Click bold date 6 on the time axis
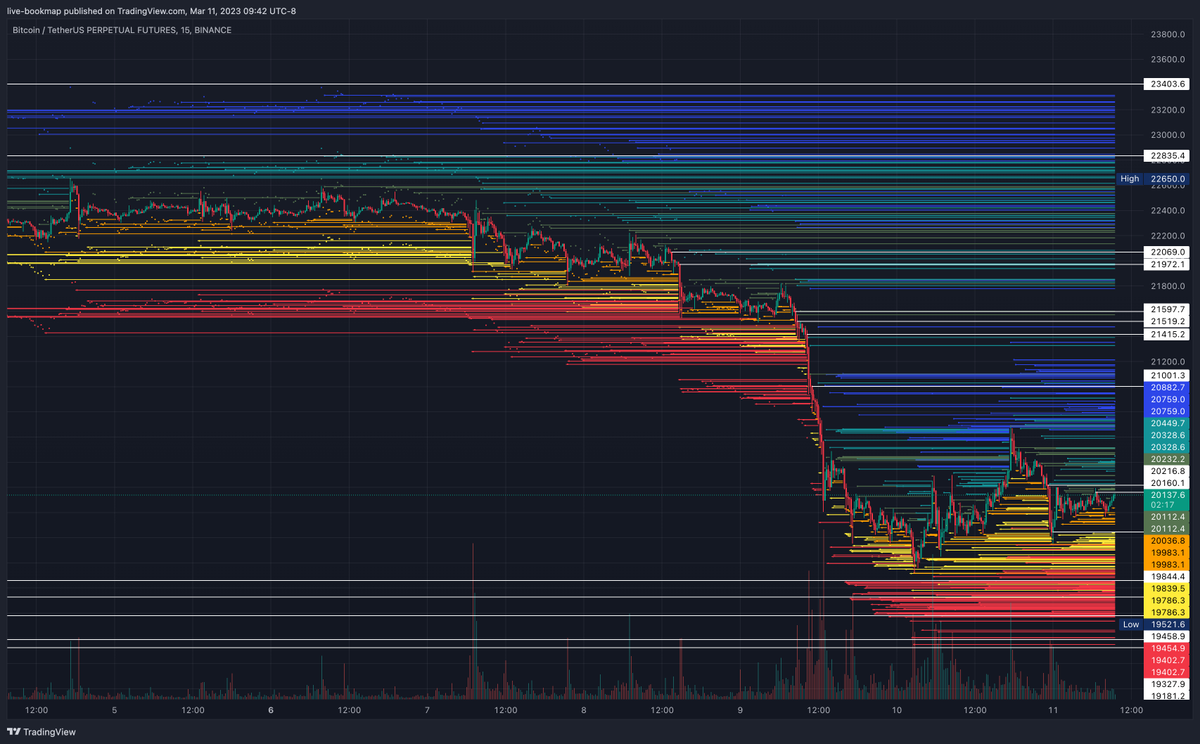 pyautogui.click(x=271, y=710)
